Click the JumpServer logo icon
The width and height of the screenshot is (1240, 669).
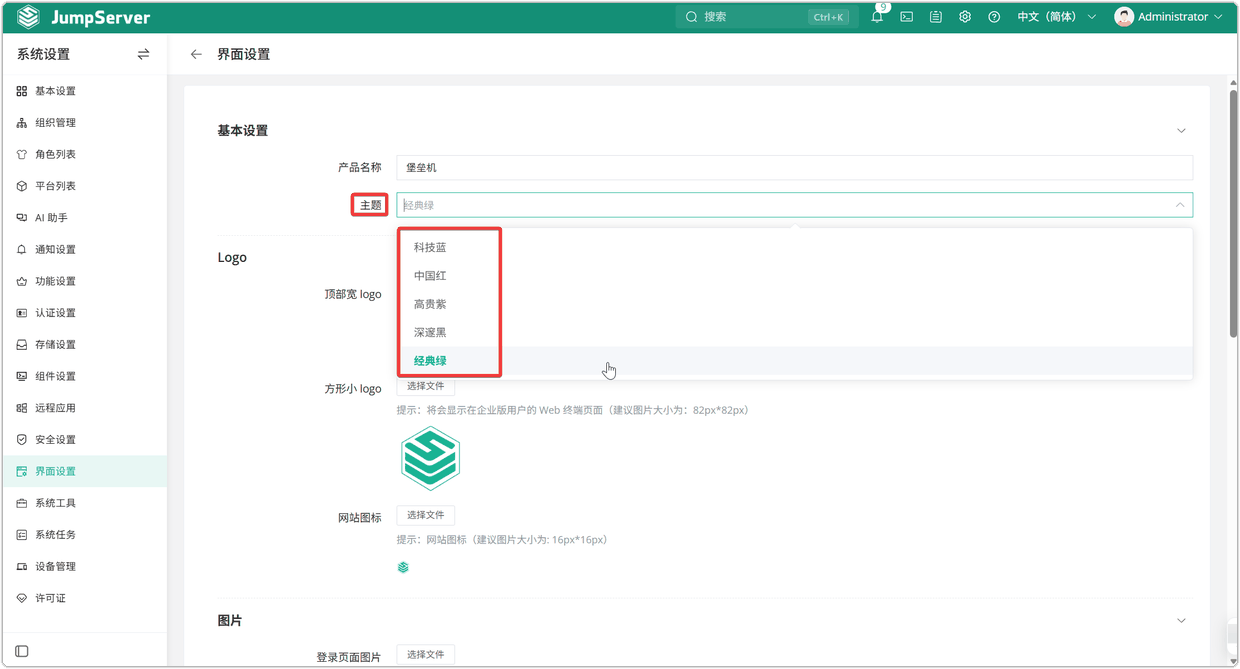(x=28, y=17)
